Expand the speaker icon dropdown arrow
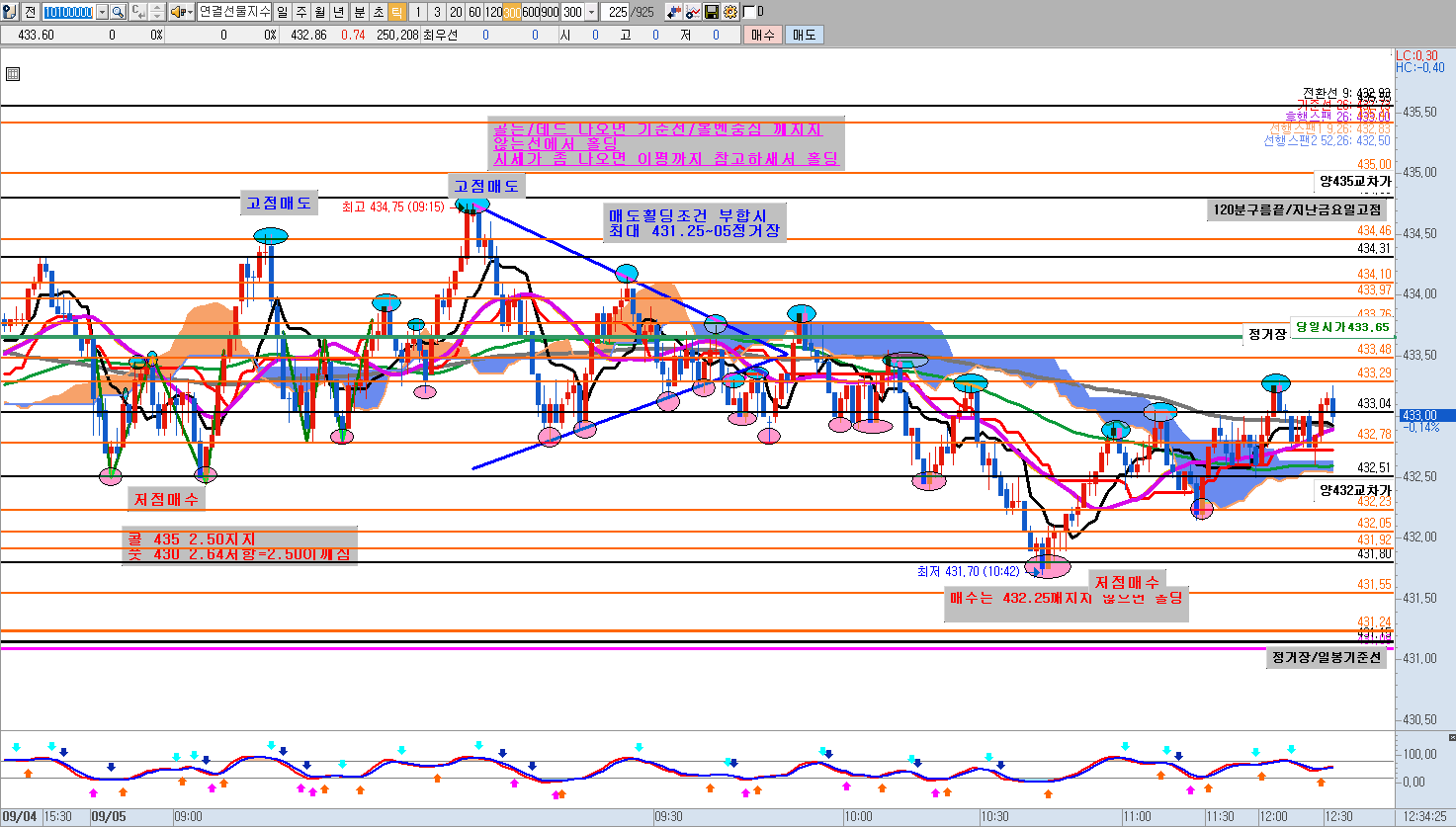This screenshot has height=827, width=1456. click(189, 12)
